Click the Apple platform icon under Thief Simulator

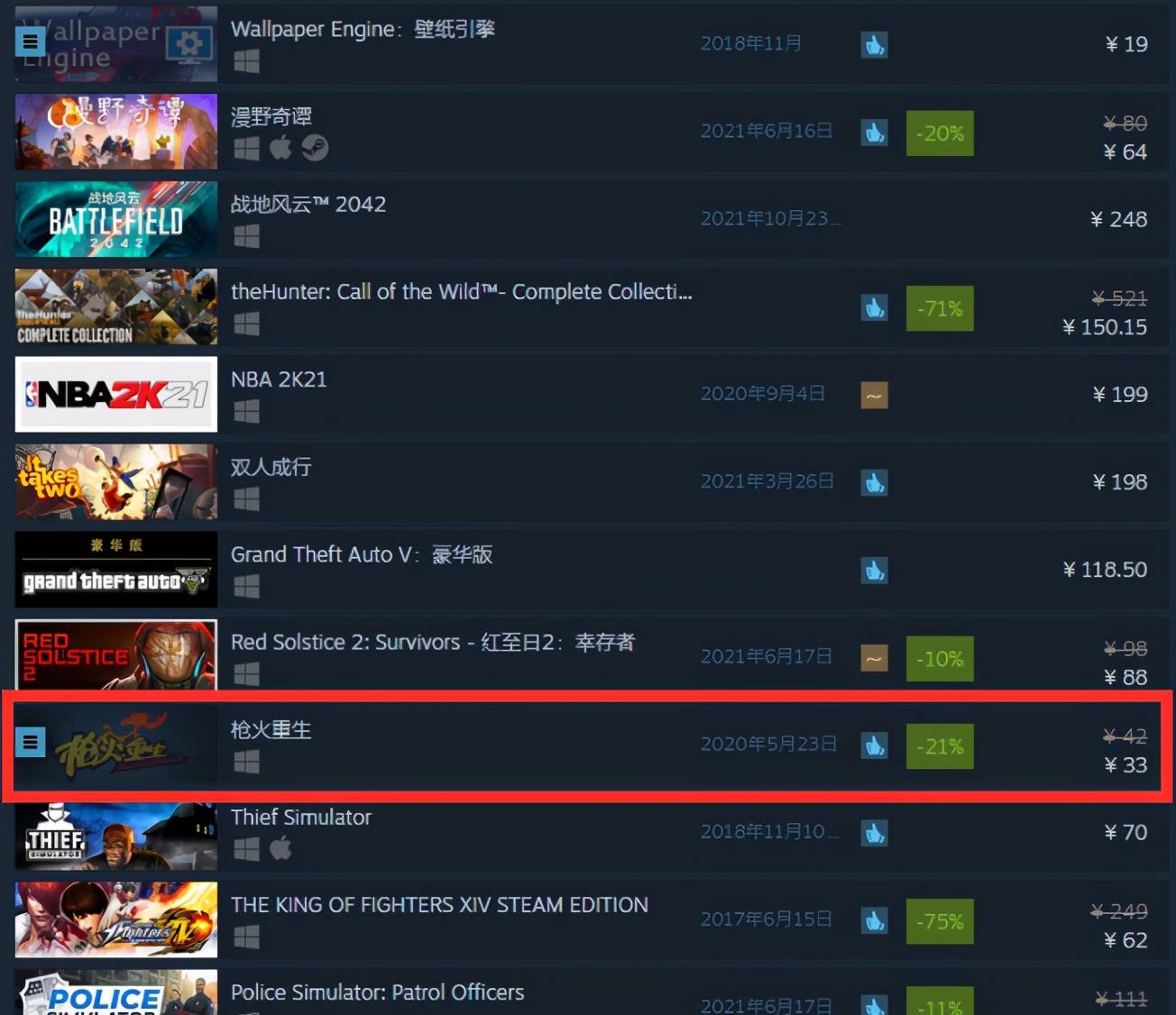point(280,847)
